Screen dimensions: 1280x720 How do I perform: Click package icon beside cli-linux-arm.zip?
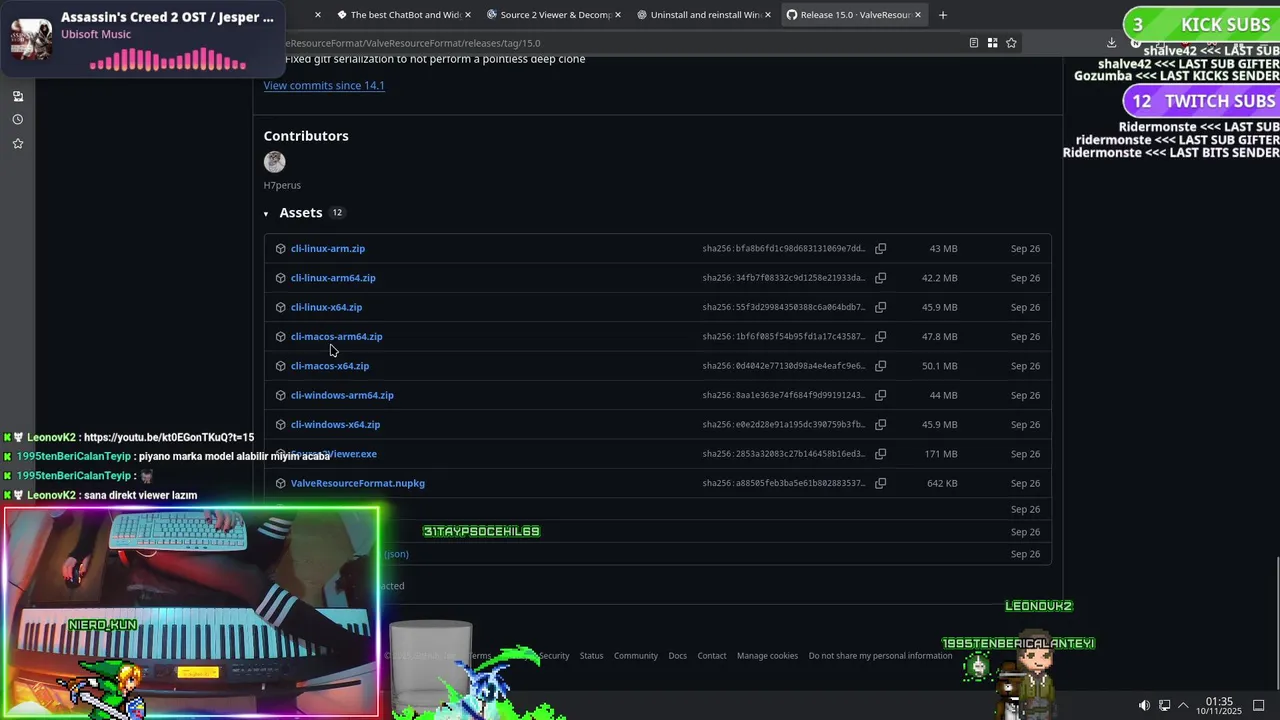[x=280, y=248]
